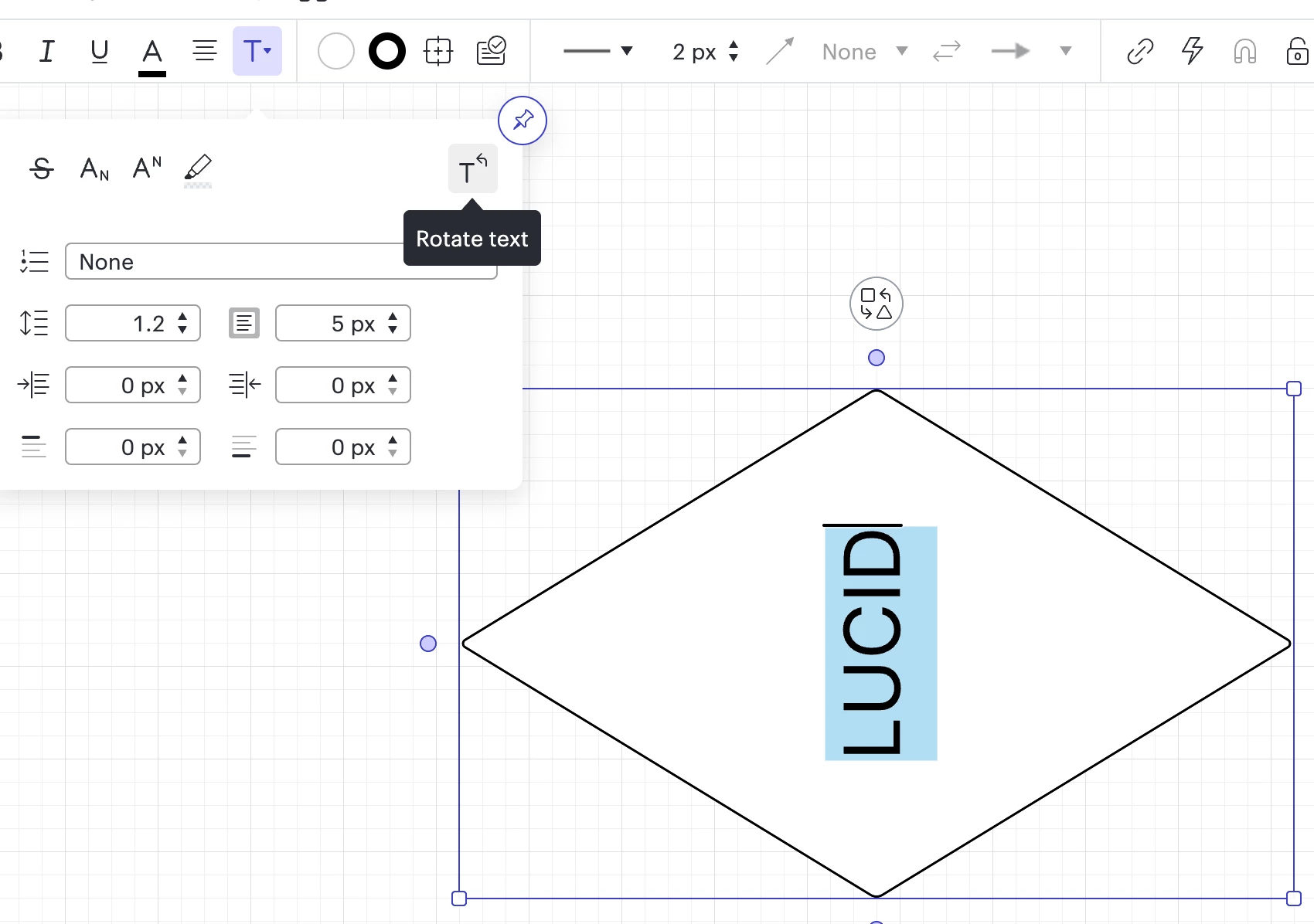1314x924 pixels.
Task: Click the space before paragraph icon
Action: coord(34,447)
